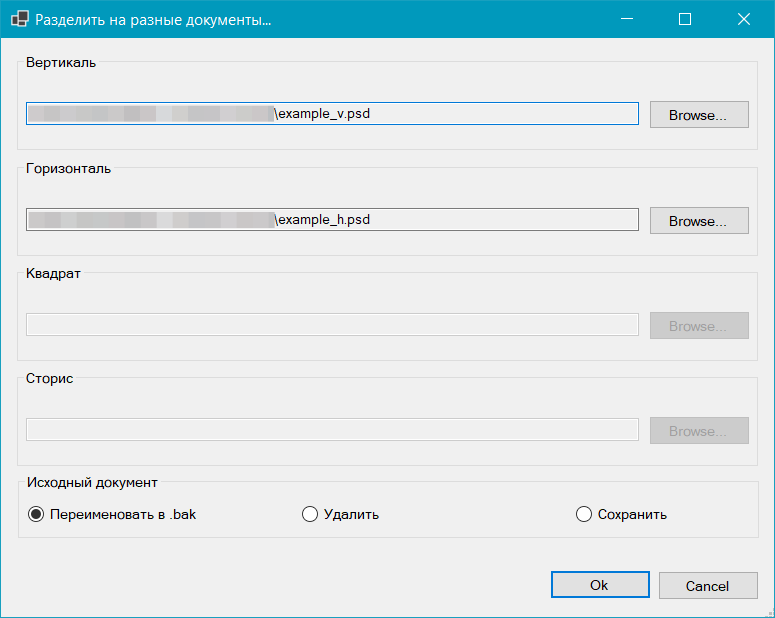
Task: Click the dialog title text in the title bar
Action: point(153,19)
